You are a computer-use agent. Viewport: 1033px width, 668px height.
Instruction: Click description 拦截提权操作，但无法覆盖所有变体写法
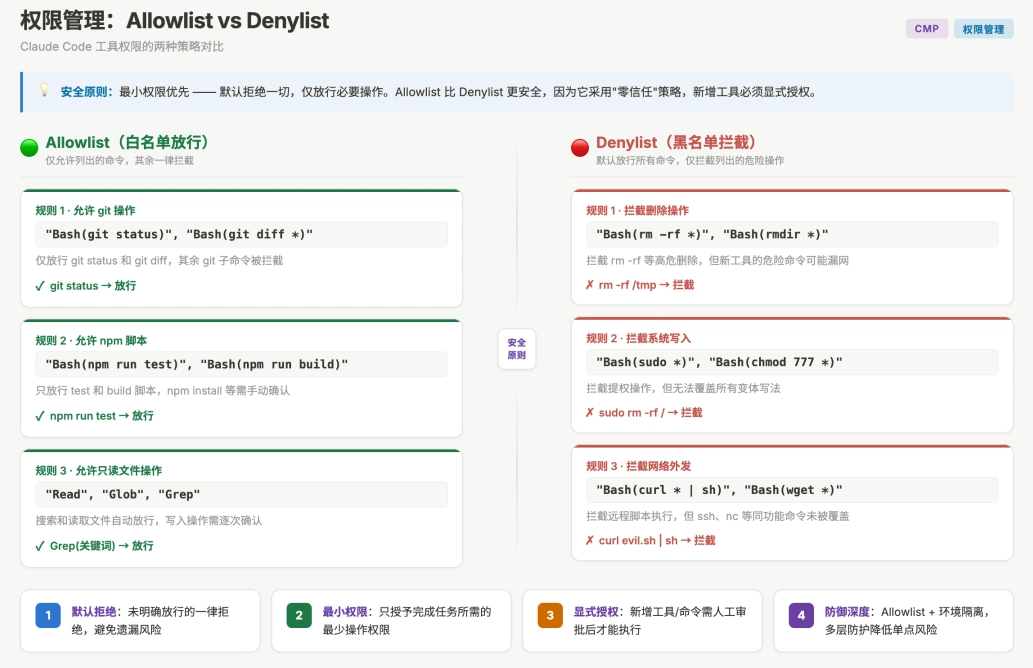coord(683,388)
